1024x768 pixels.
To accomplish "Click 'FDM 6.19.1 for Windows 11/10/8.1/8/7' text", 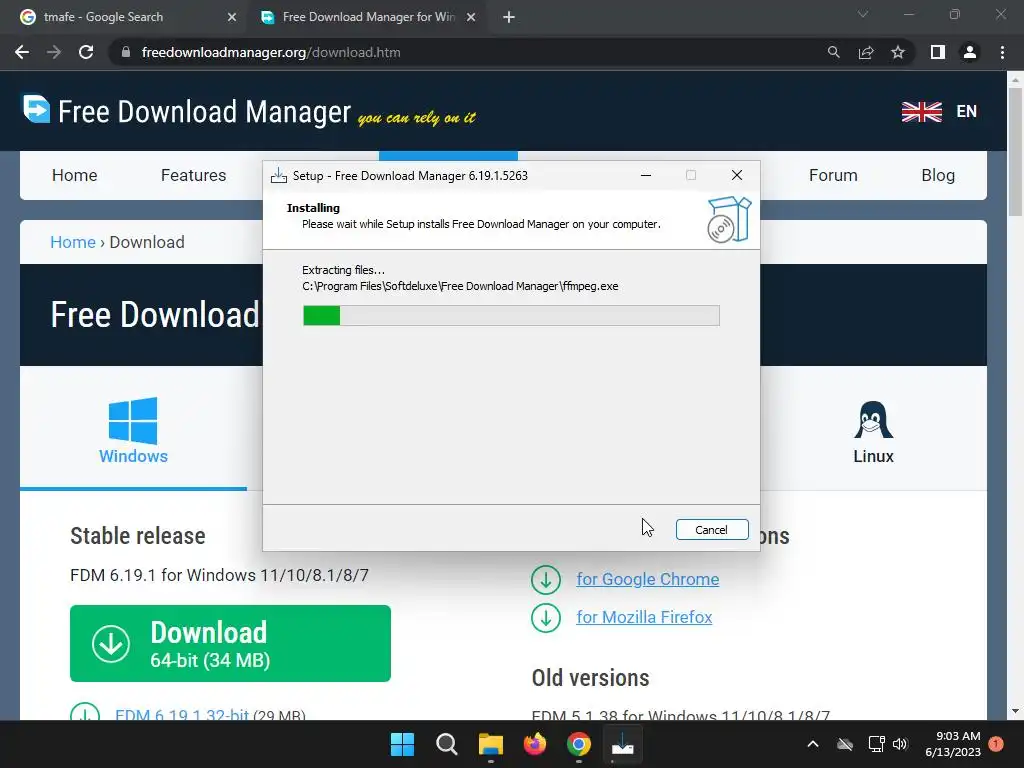I will coord(219,575).
